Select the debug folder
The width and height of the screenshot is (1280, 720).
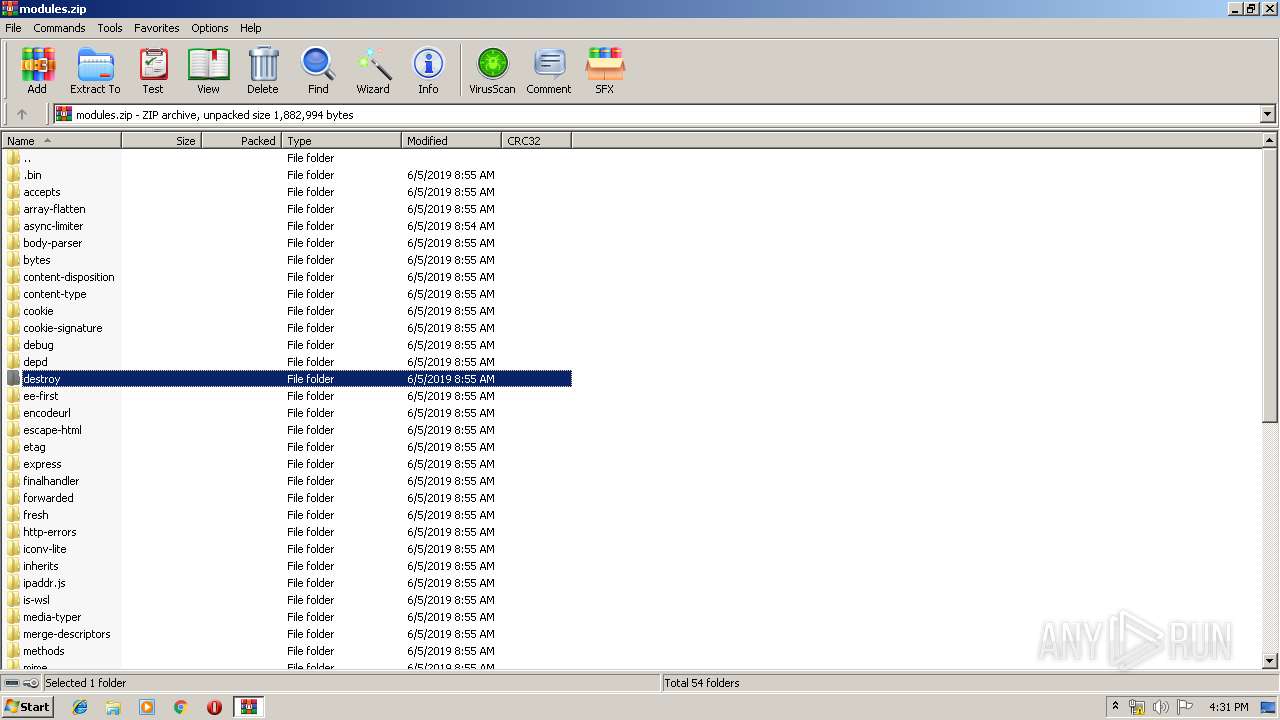coord(287,345)
